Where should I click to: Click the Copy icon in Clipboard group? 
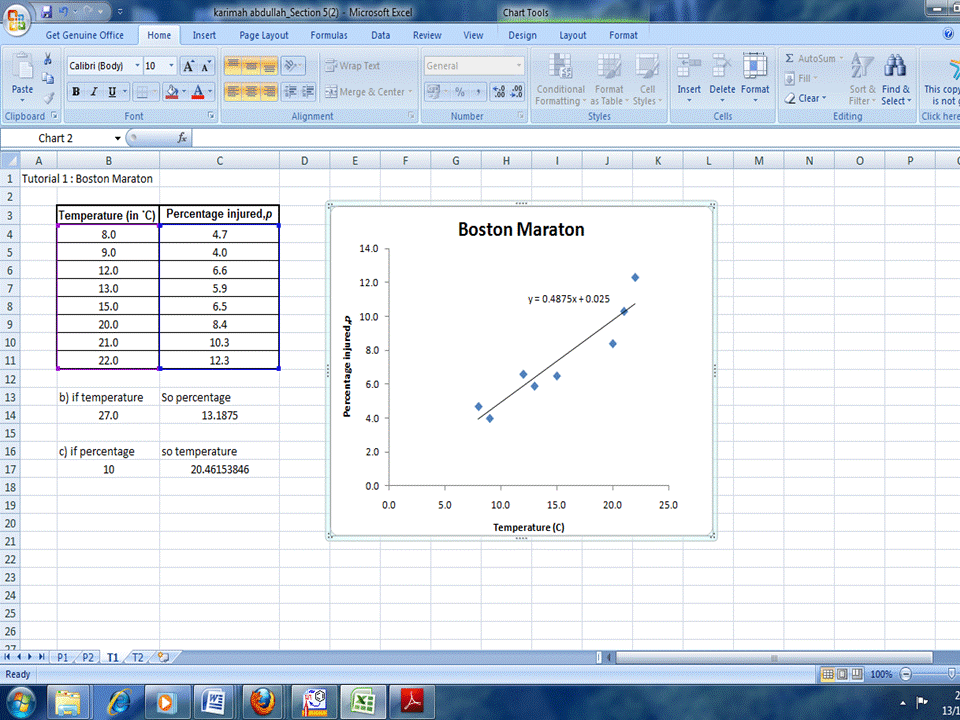tap(48, 78)
